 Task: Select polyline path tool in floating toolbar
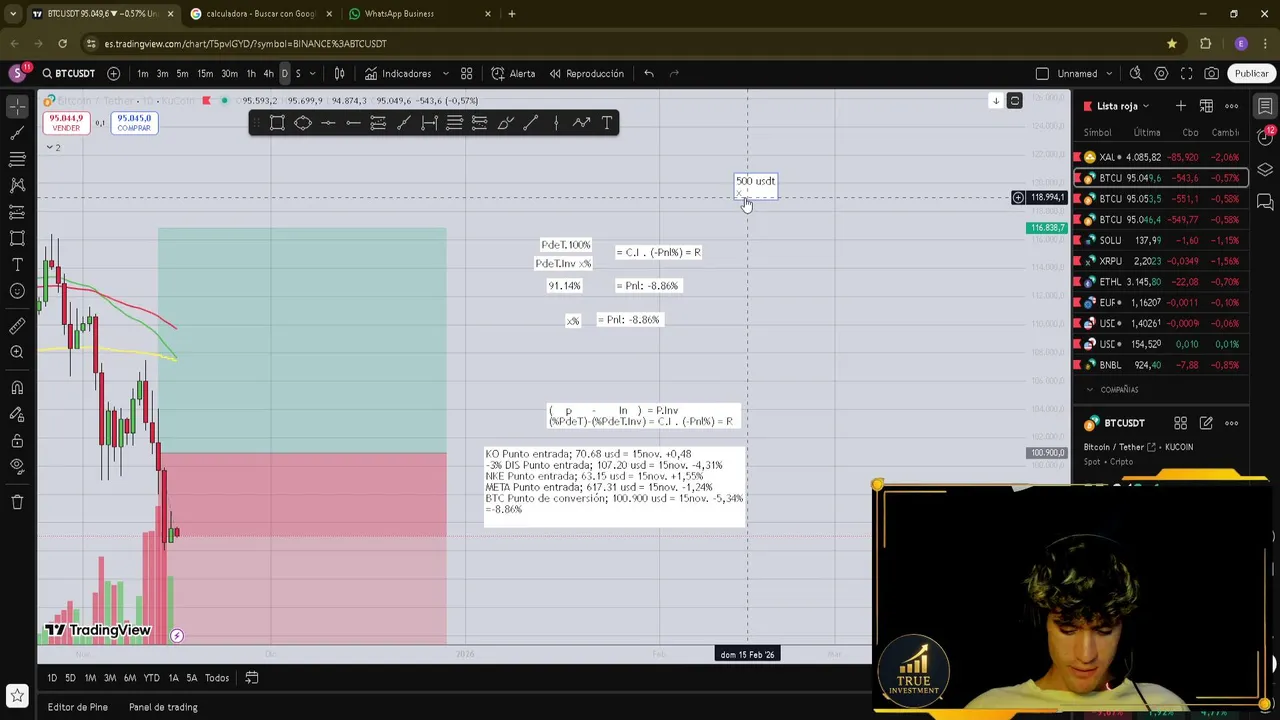click(x=581, y=123)
